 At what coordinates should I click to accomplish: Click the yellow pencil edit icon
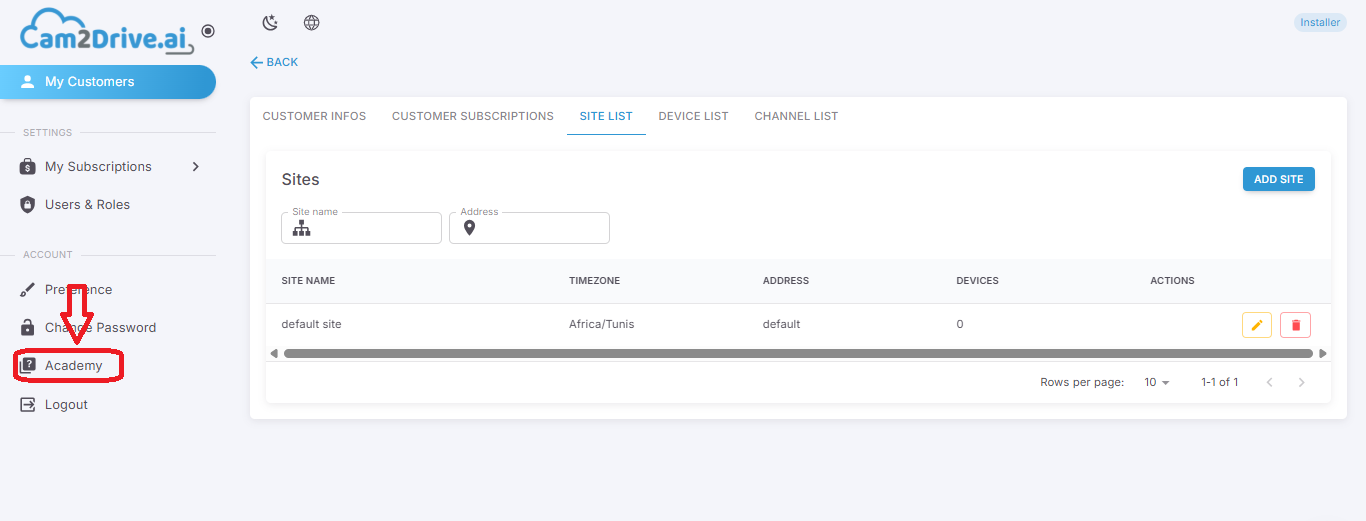(1257, 325)
